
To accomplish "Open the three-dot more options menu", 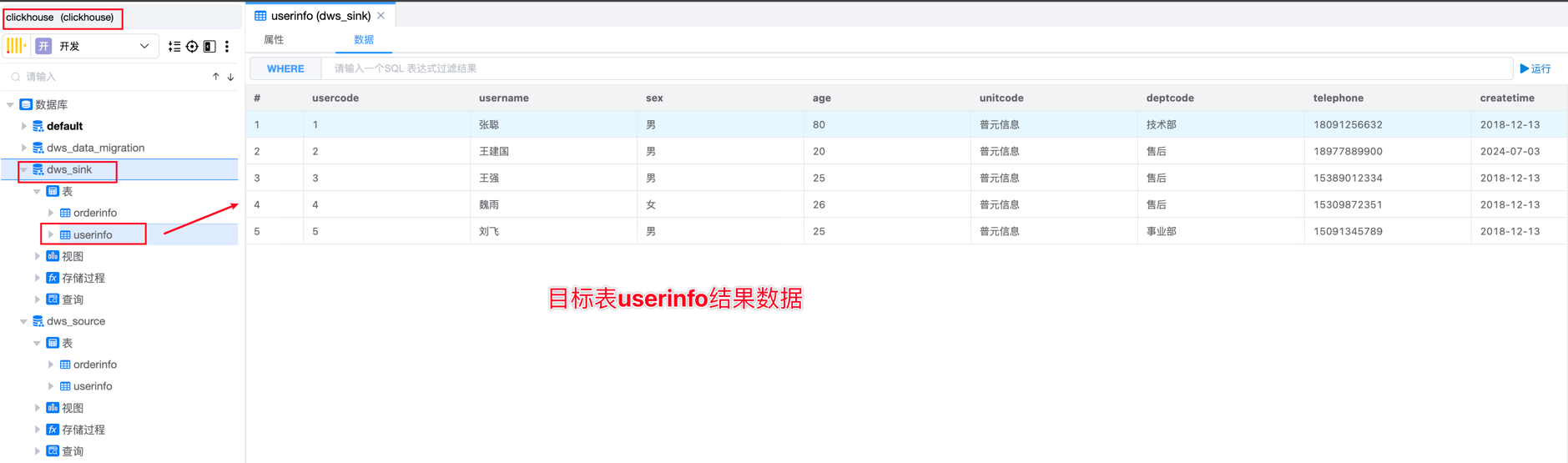I will [x=227, y=47].
